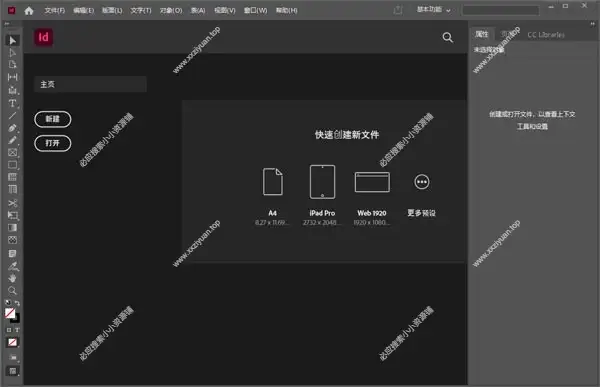Toggle formatting affects text button

click(17, 330)
